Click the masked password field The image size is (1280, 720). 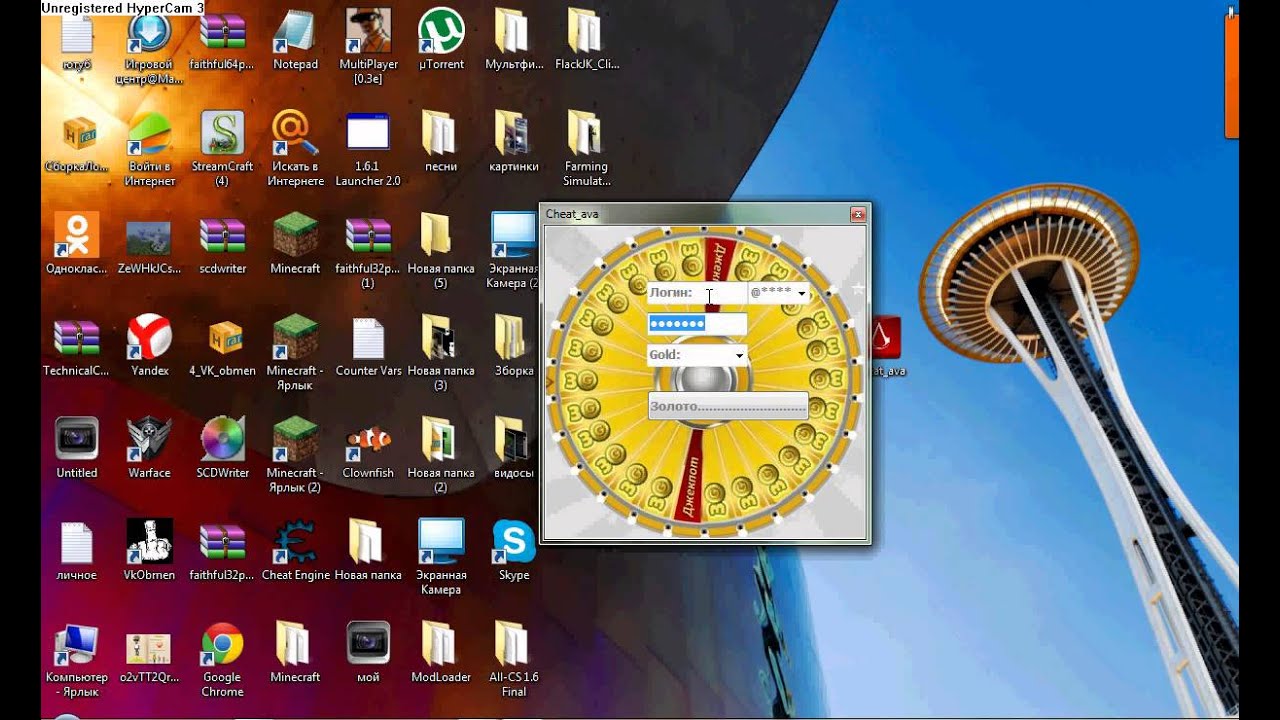(x=697, y=324)
